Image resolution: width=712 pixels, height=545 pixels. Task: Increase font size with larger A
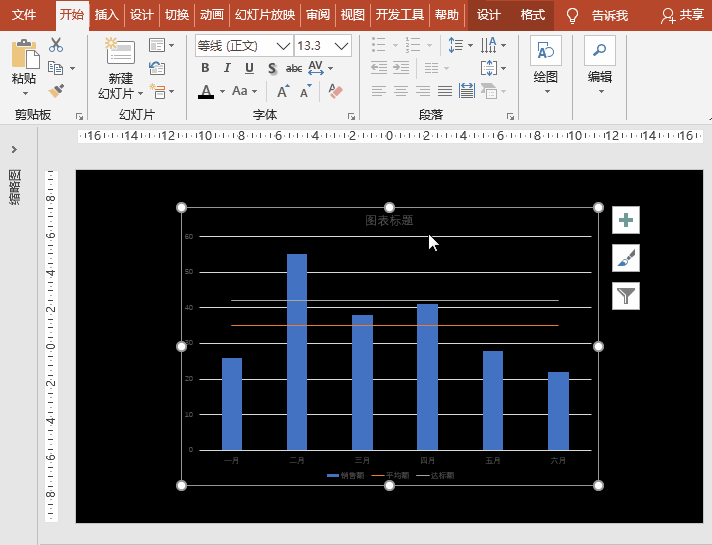tap(283, 91)
